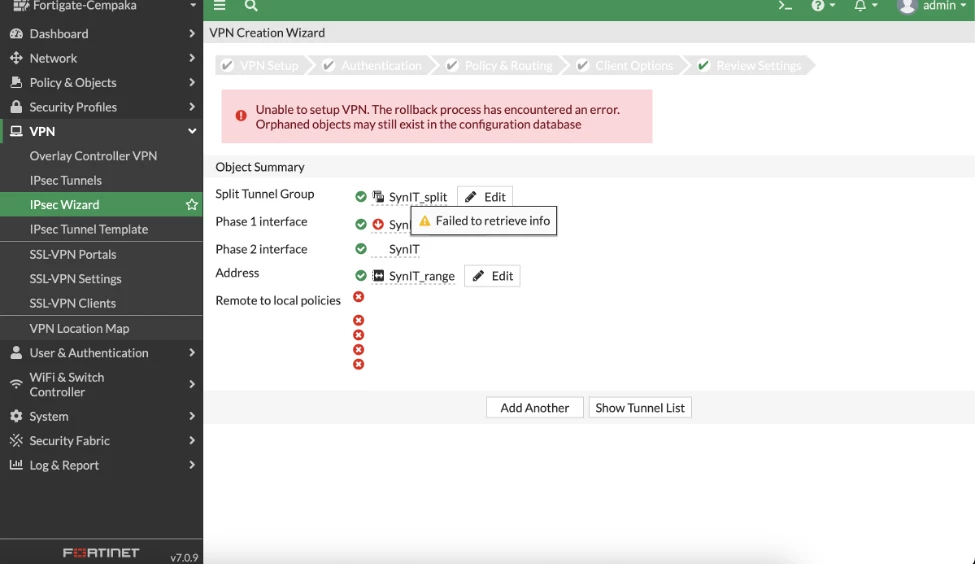Click the SynIT_range object link

(422, 276)
